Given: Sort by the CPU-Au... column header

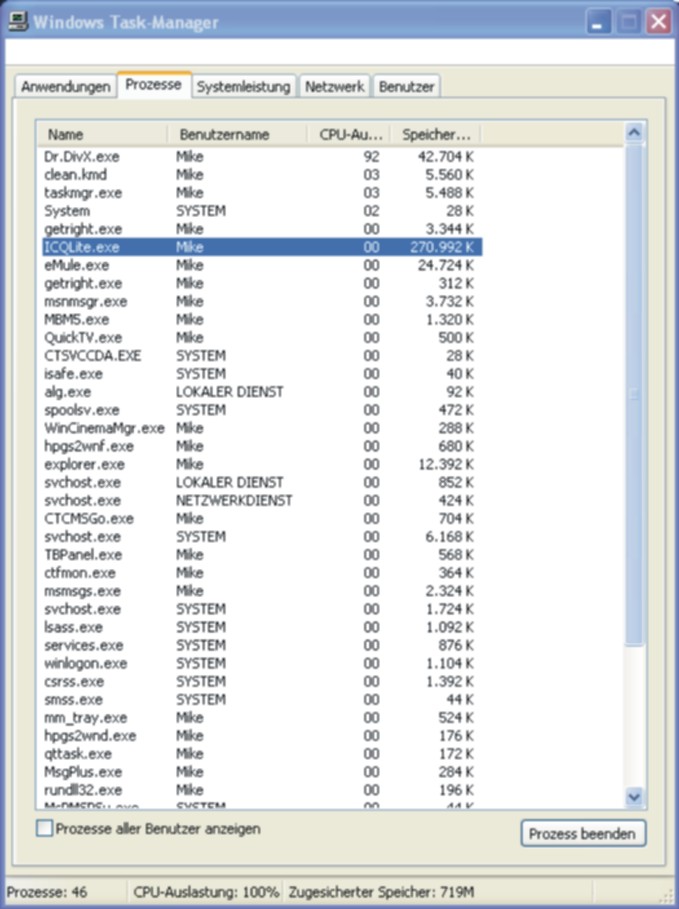Looking at the screenshot, I should coord(348,134).
